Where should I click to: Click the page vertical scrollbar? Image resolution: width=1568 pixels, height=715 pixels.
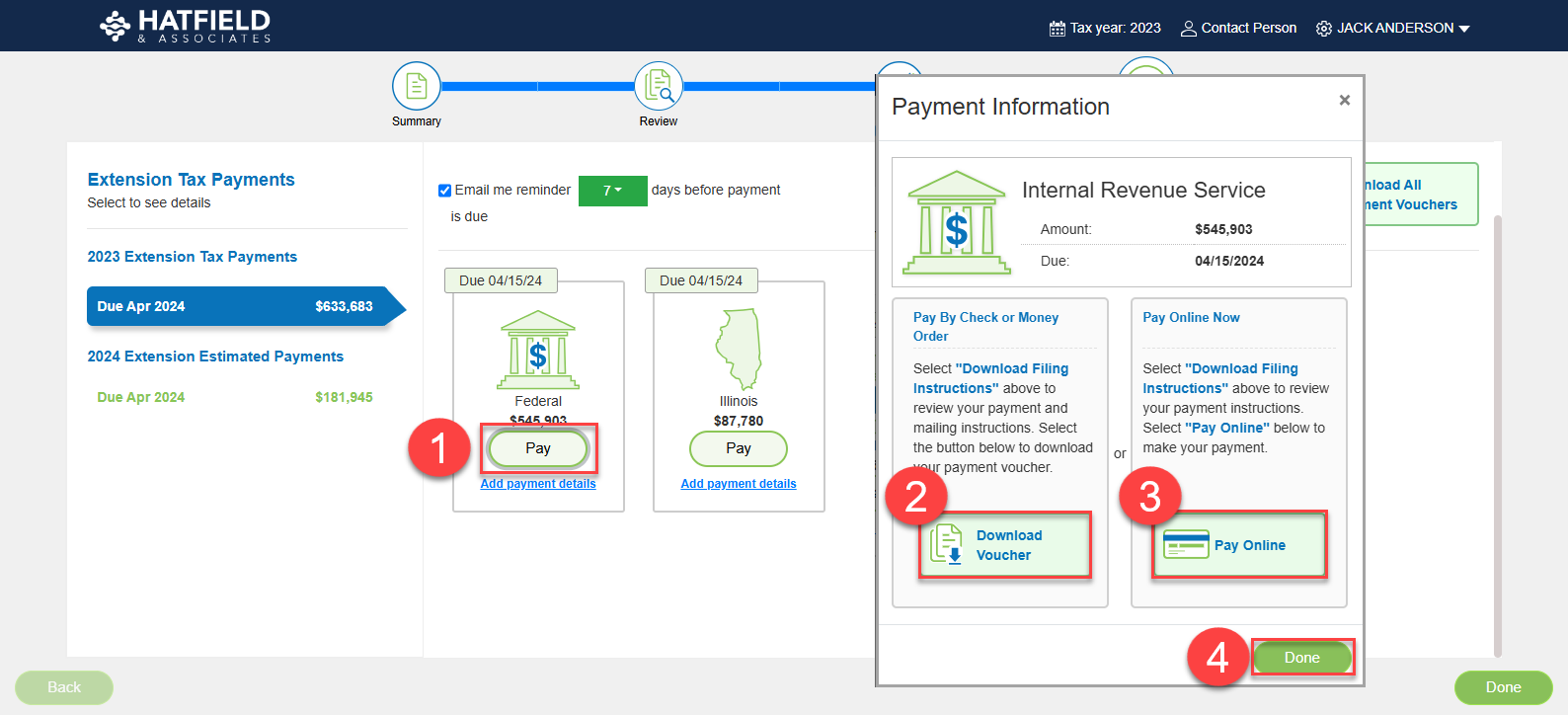[1498, 435]
